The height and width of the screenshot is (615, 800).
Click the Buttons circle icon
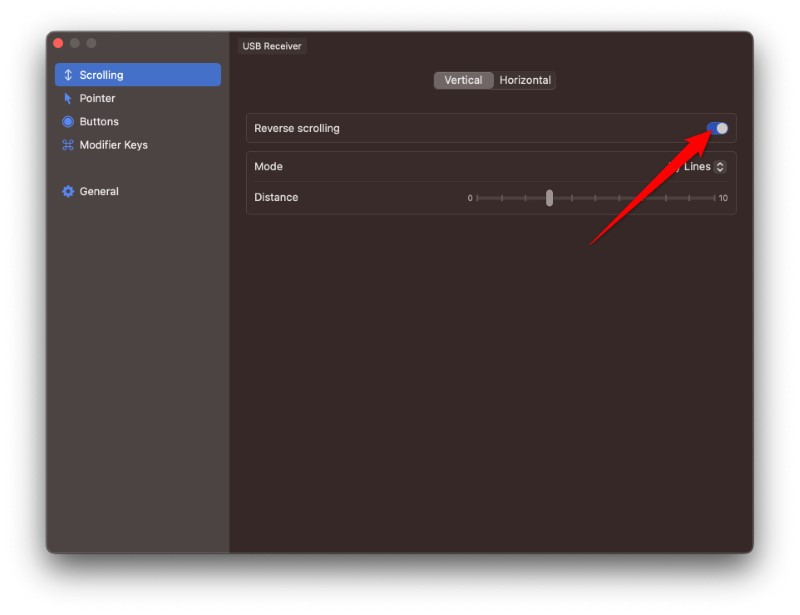pyautogui.click(x=68, y=121)
